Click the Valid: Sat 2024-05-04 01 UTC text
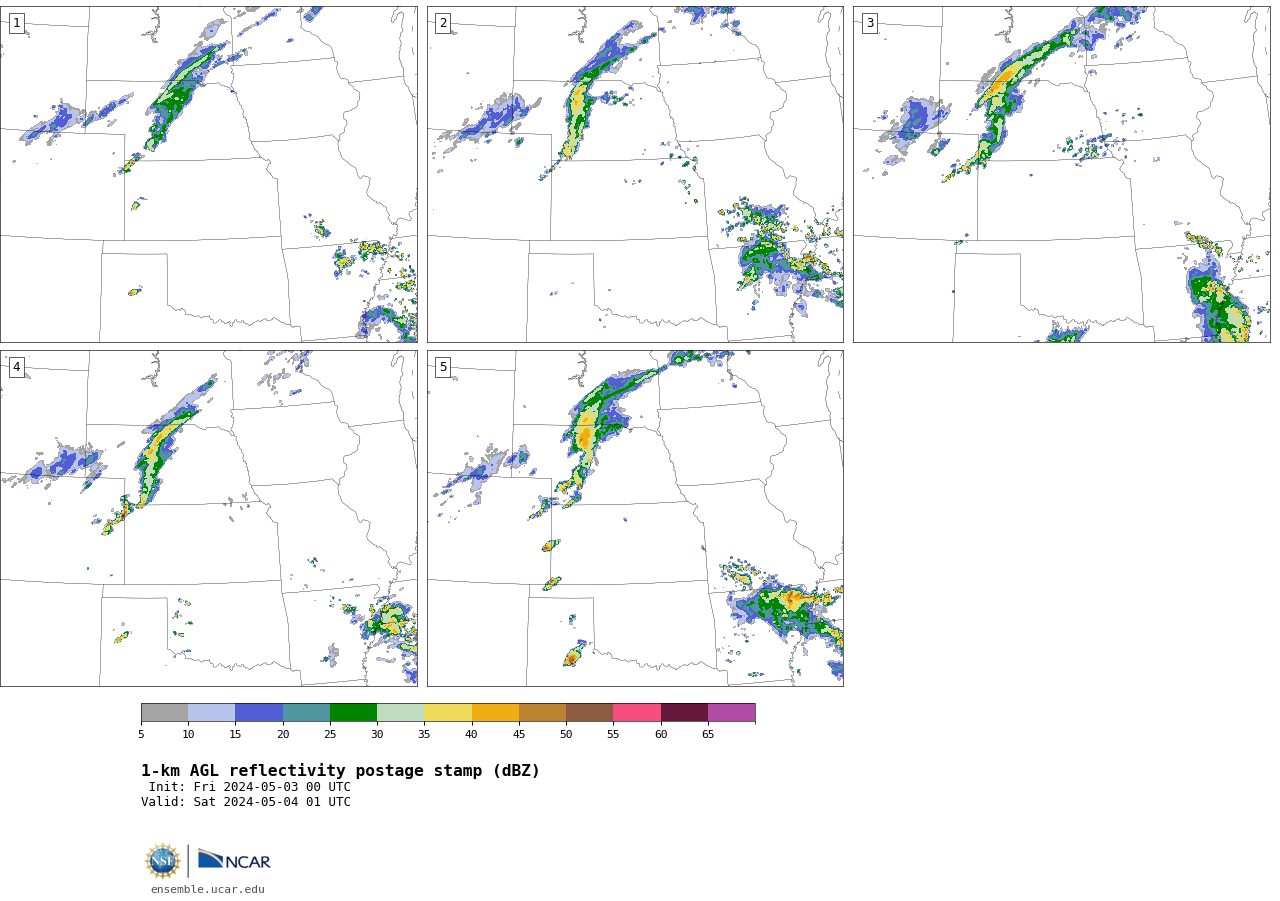The image size is (1280, 901). [x=246, y=802]
